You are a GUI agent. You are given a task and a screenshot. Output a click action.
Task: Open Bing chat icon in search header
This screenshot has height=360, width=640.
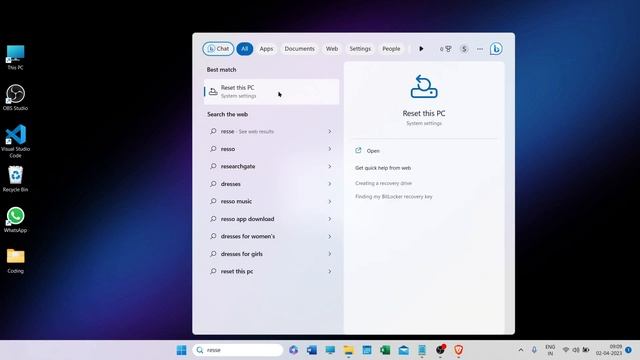click(496, 49)
